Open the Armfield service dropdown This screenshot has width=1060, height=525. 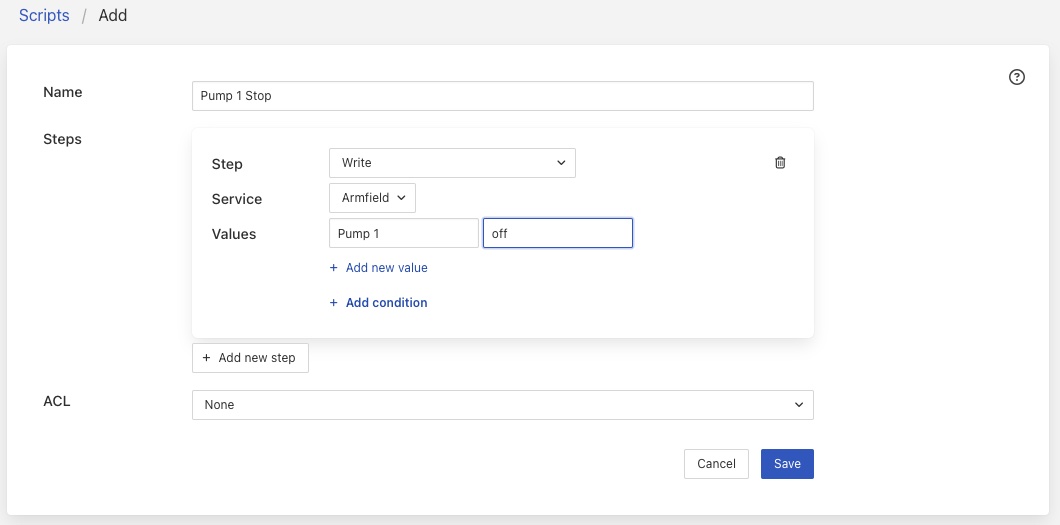[x=372, y=198]
